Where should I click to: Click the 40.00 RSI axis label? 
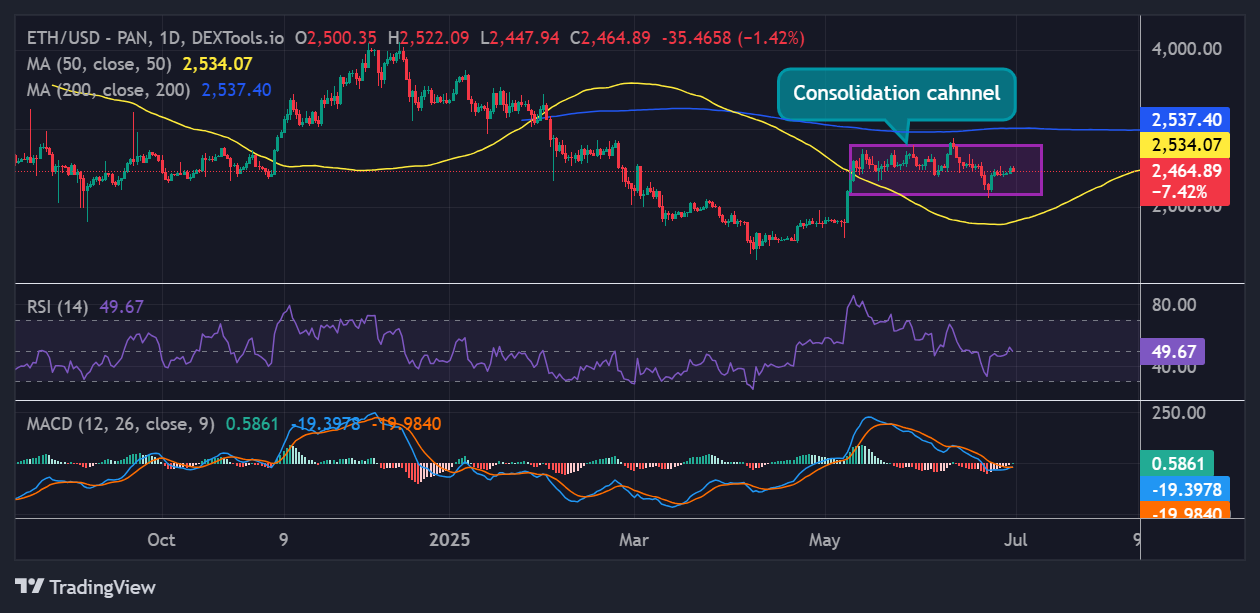point(1174,367)
